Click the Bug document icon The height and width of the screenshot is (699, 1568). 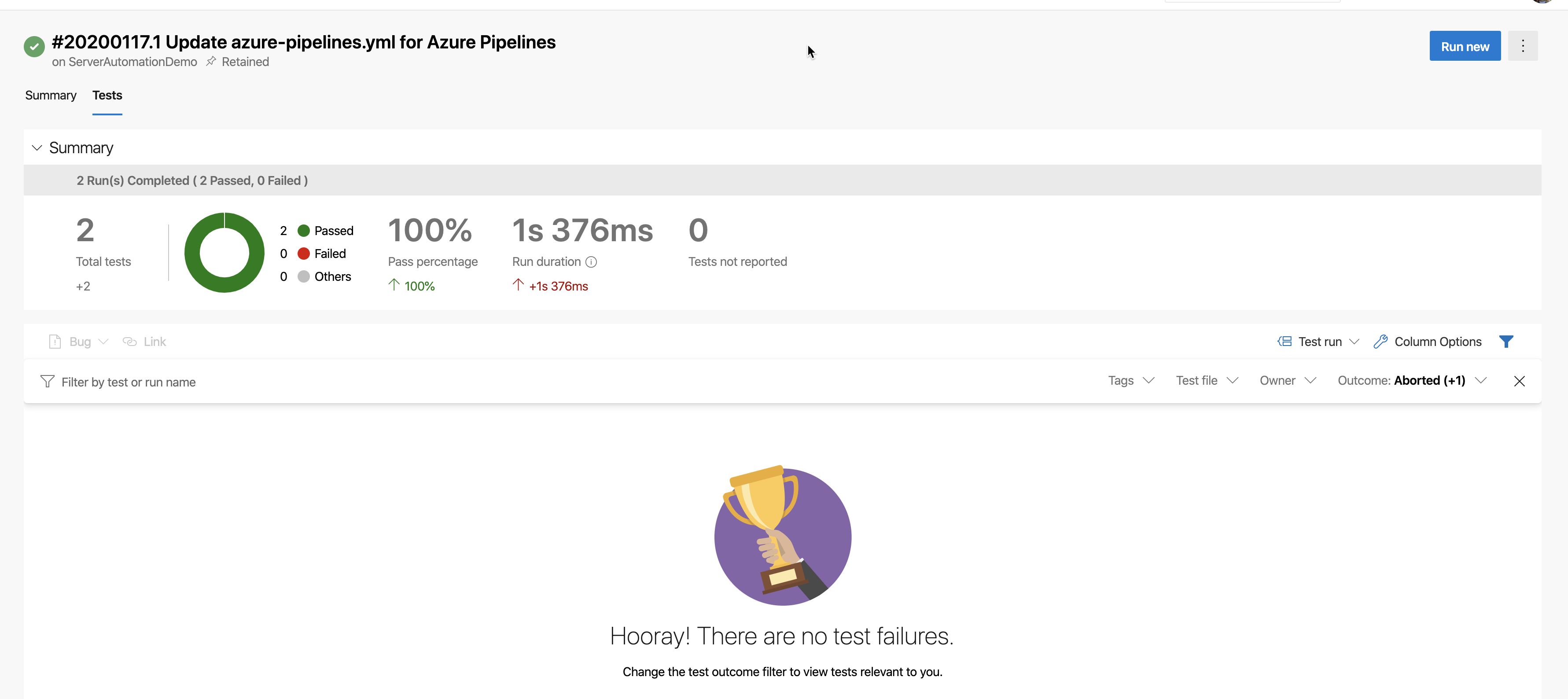(55, 342)
